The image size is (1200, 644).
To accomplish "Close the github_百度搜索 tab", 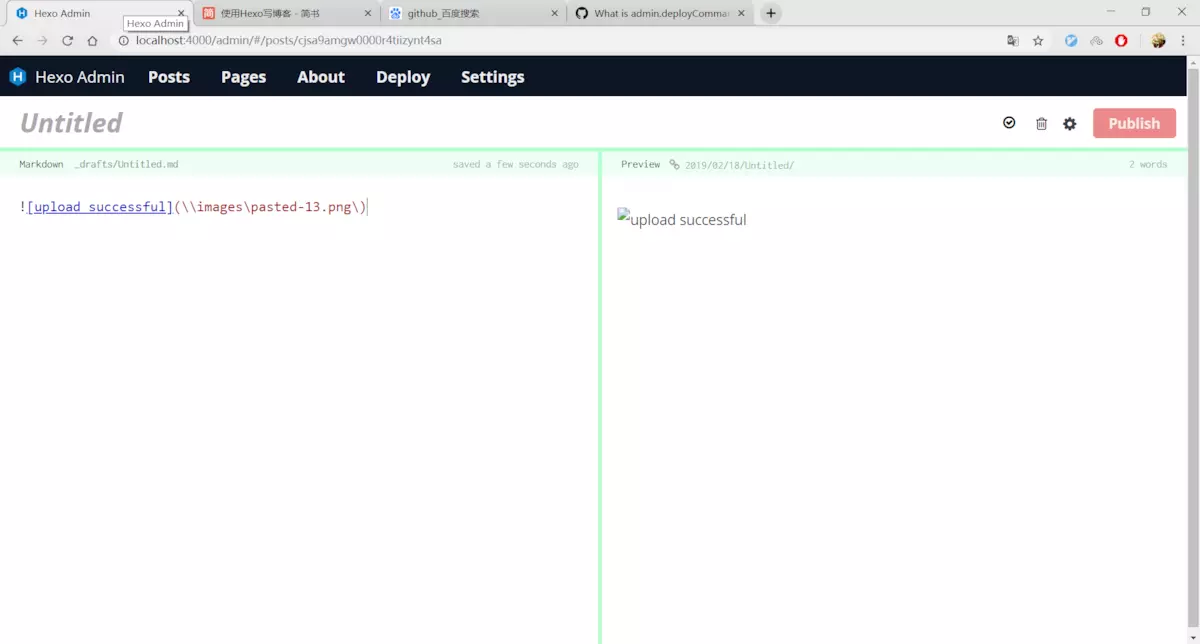I will pyautogui.click(x=555, y=14).
